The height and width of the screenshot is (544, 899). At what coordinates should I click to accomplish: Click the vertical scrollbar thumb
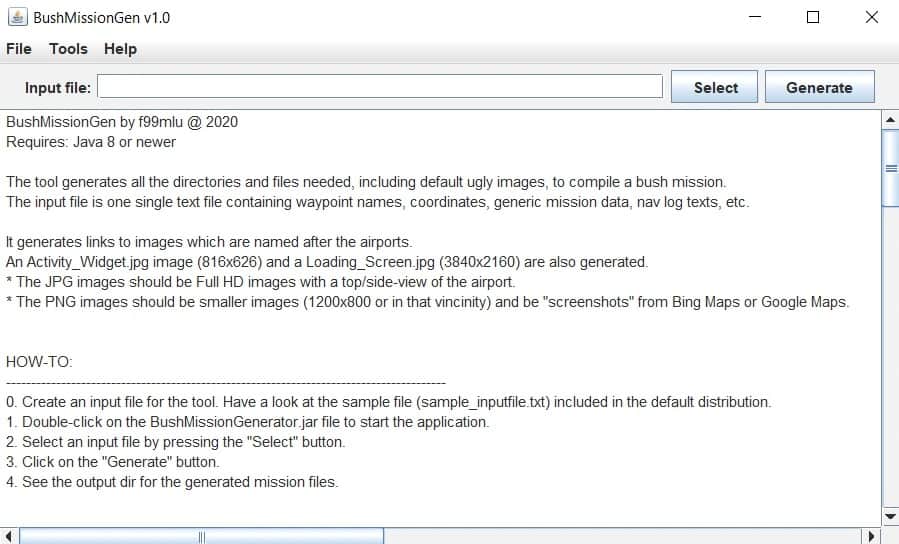point(889,168)
